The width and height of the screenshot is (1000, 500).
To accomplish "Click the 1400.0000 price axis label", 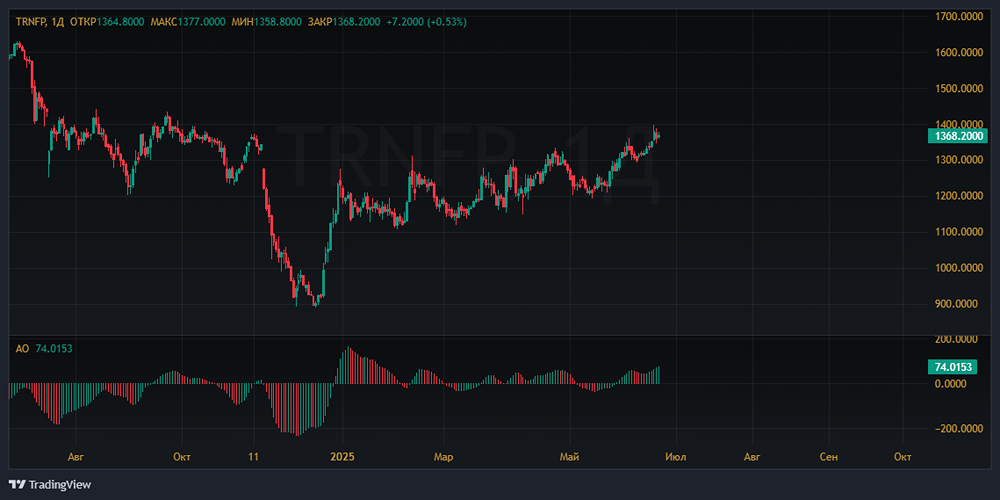I will click(959, 124).
